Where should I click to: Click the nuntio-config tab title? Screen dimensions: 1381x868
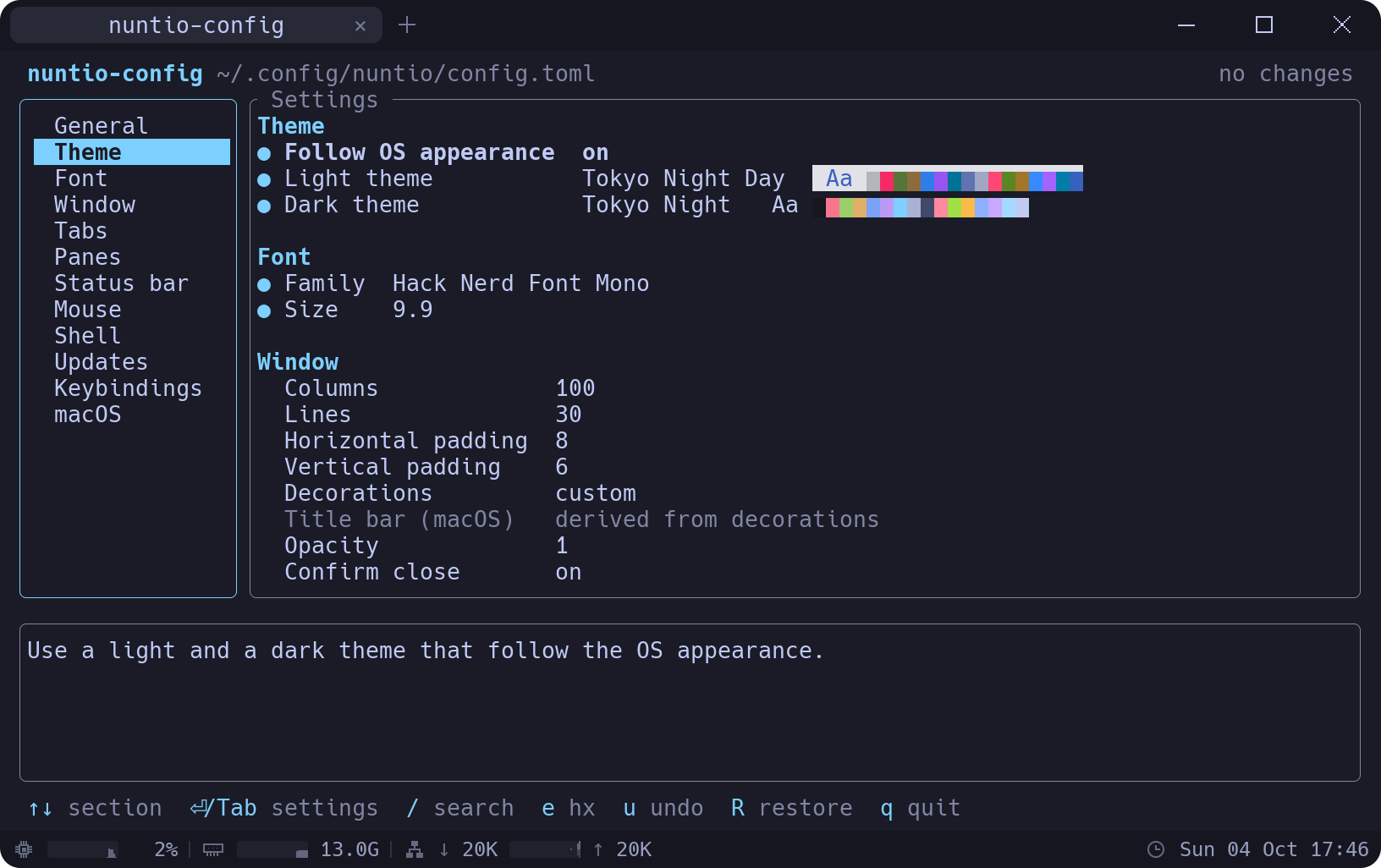click(195, 25)
